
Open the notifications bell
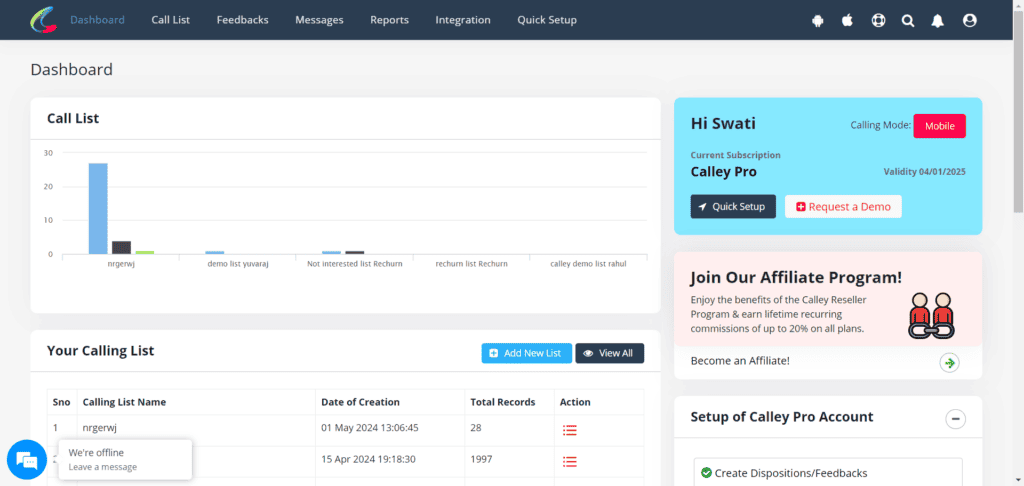coord(938,20)
